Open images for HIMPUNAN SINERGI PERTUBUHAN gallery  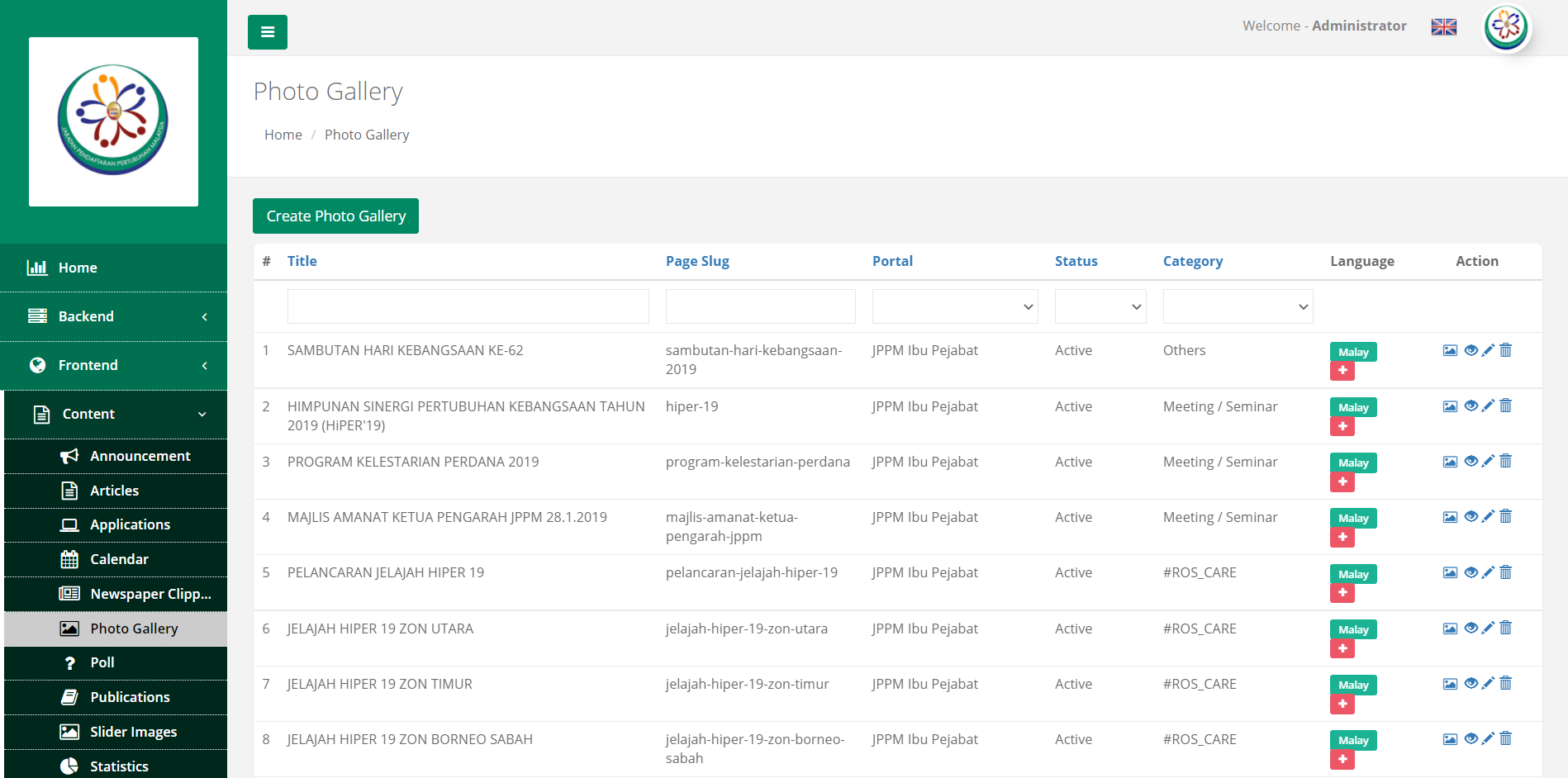[1450, 406]
